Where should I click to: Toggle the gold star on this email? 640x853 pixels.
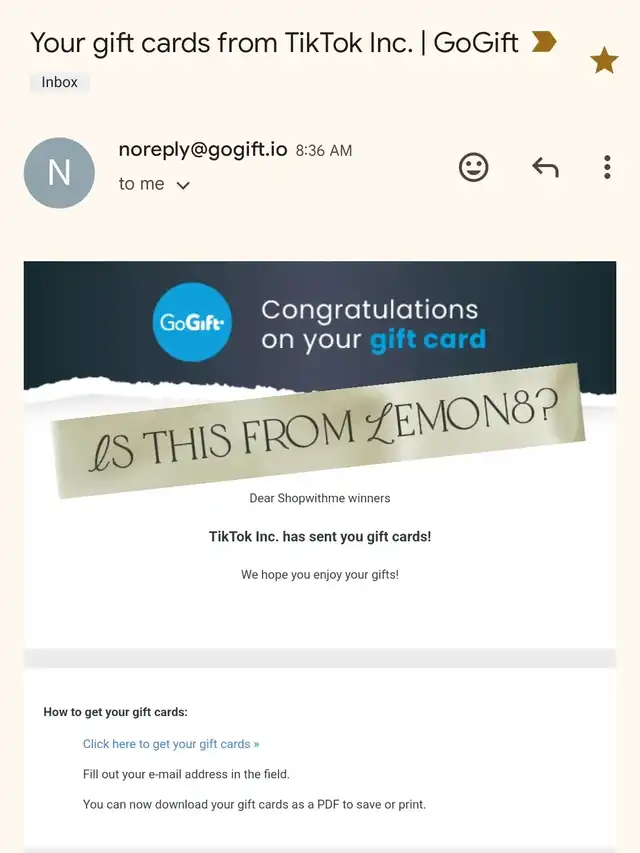[604, 60]
